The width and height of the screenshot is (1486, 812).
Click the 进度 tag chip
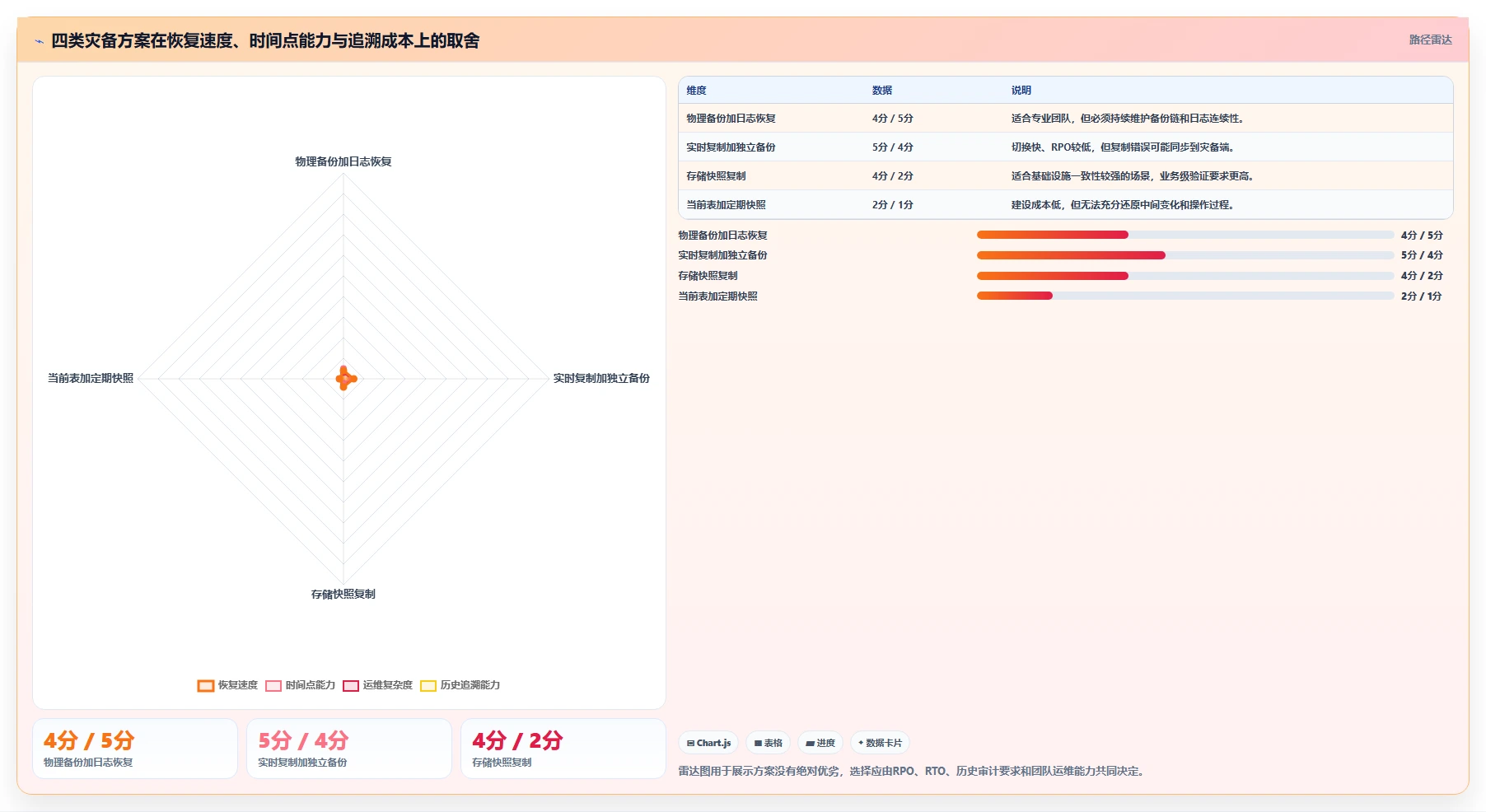[x=820, y=743]
